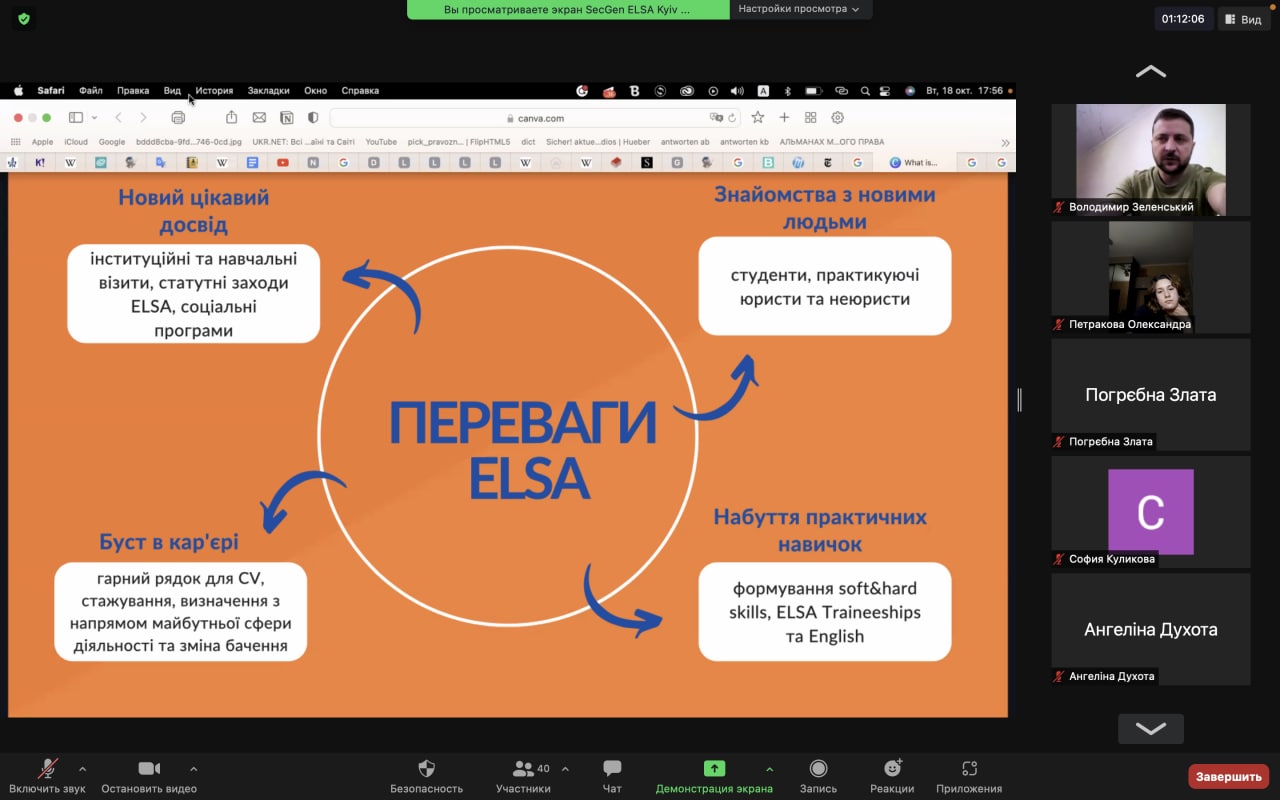Click the green Демонстрация экрана share icon

pyautogui.click(x=714, y=768)
